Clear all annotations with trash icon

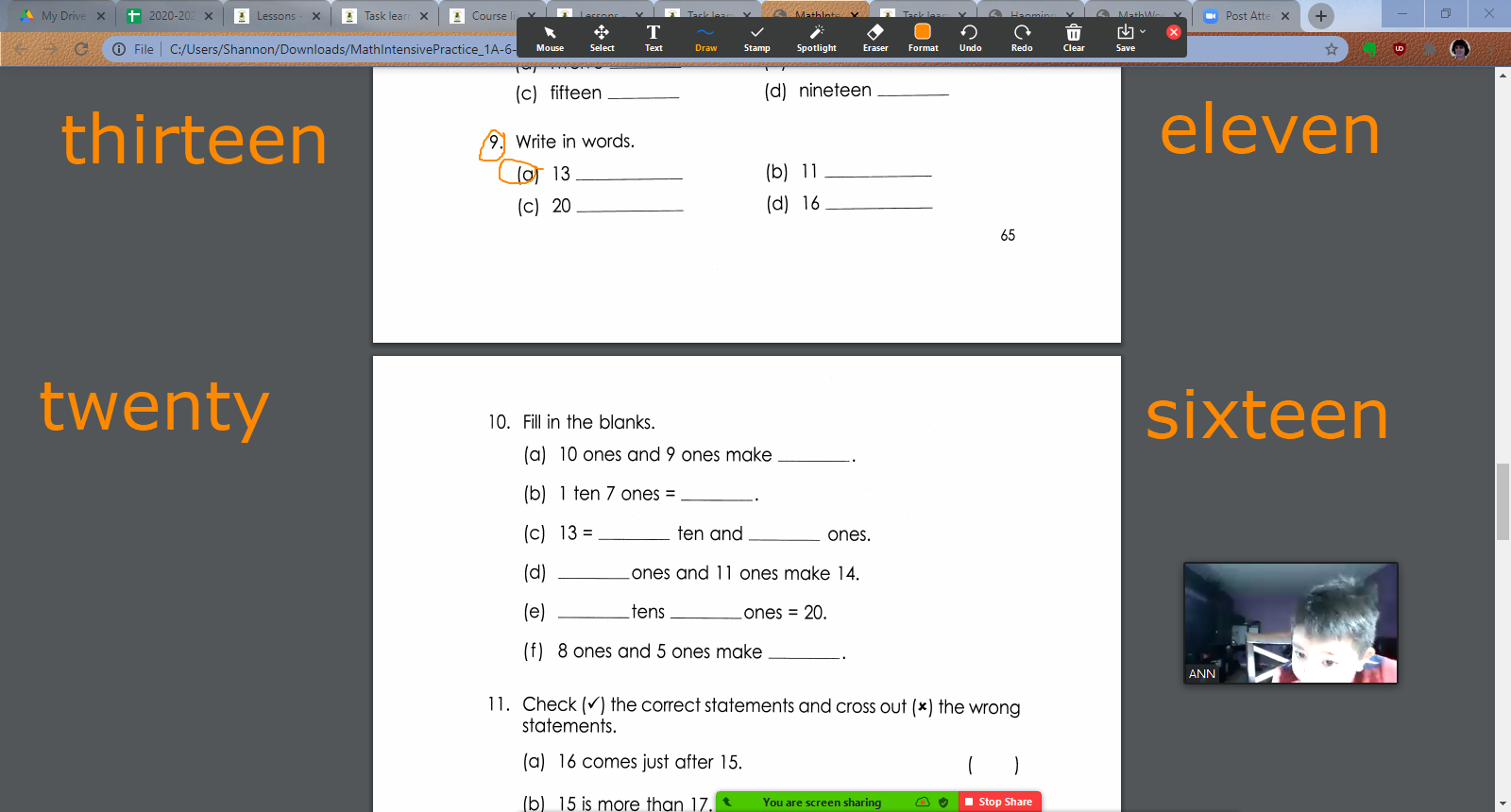(1074, 39)
